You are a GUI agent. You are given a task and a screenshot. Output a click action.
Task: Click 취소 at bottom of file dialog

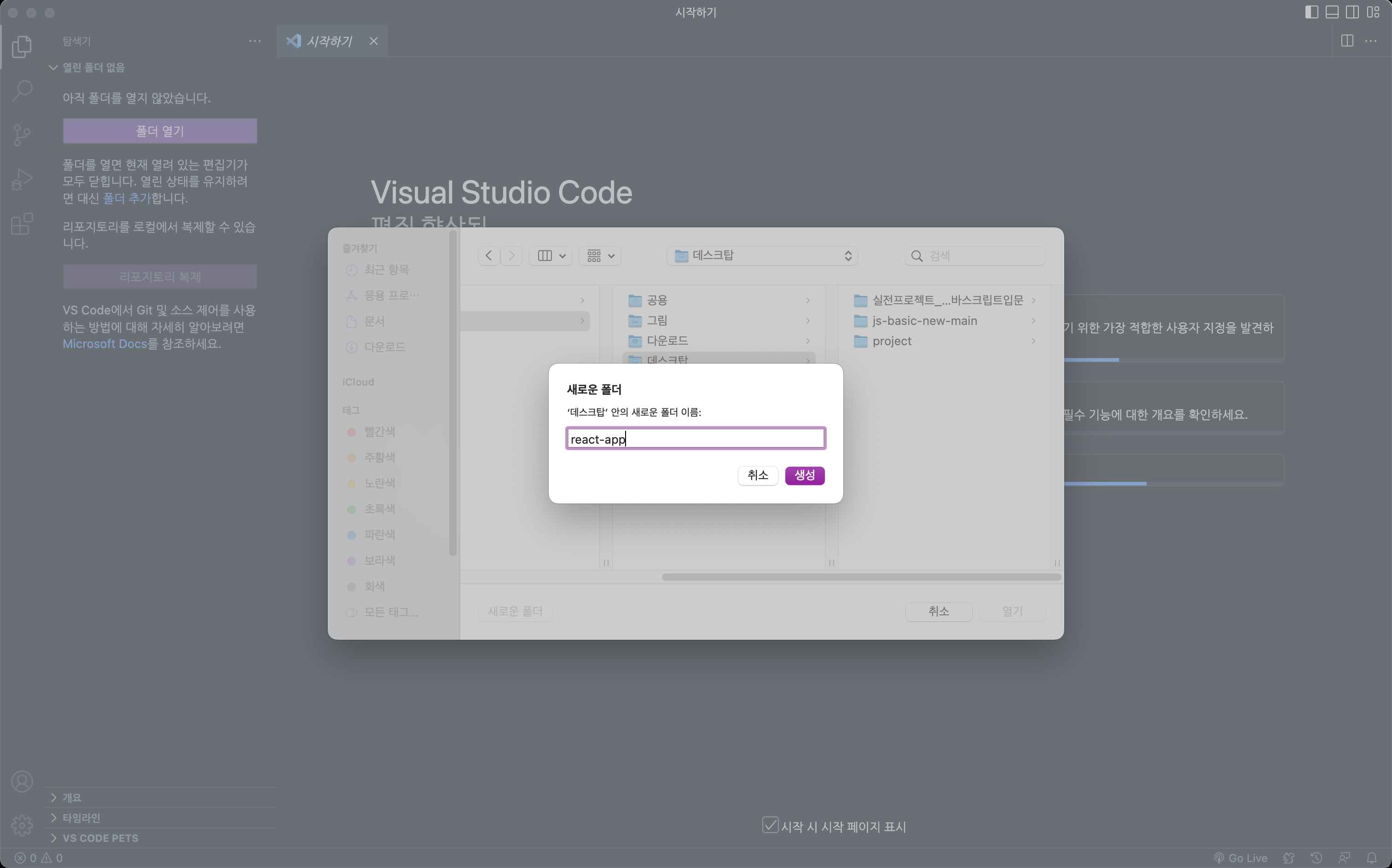point(939,611)
